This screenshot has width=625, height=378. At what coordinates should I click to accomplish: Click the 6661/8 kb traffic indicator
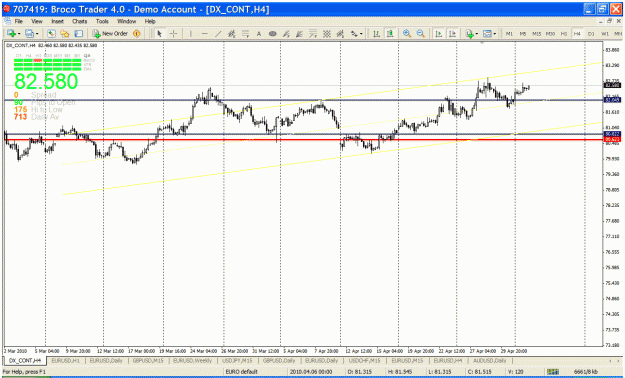click(586, 372)
